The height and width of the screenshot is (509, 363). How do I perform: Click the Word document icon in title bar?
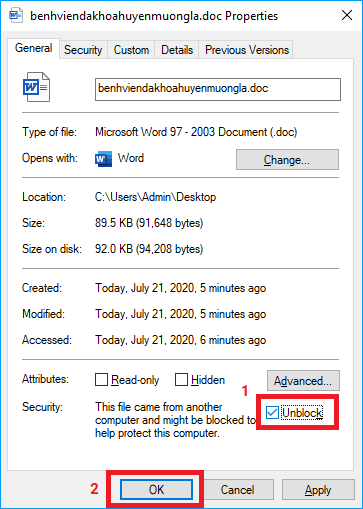point(16,15)
